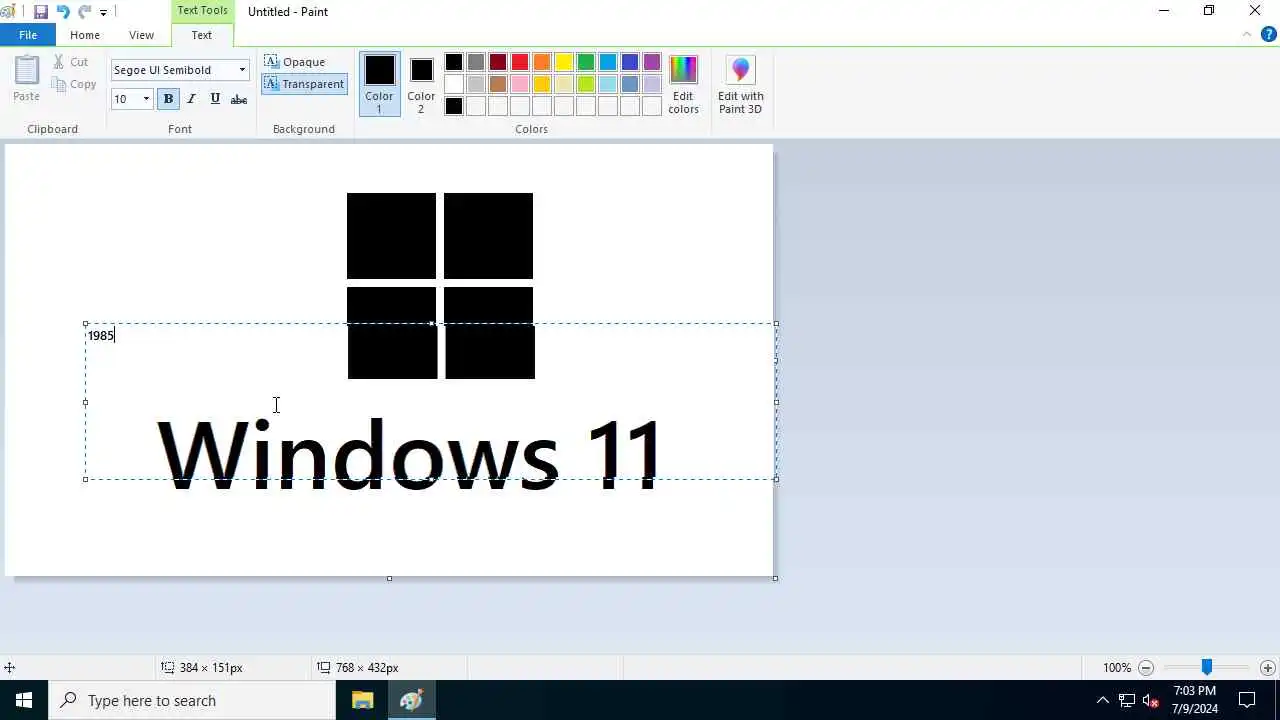Toggle Italic text formatting
Viewport: 1280px width, 720px height.
pyautogui.click(x=191, y=99)
